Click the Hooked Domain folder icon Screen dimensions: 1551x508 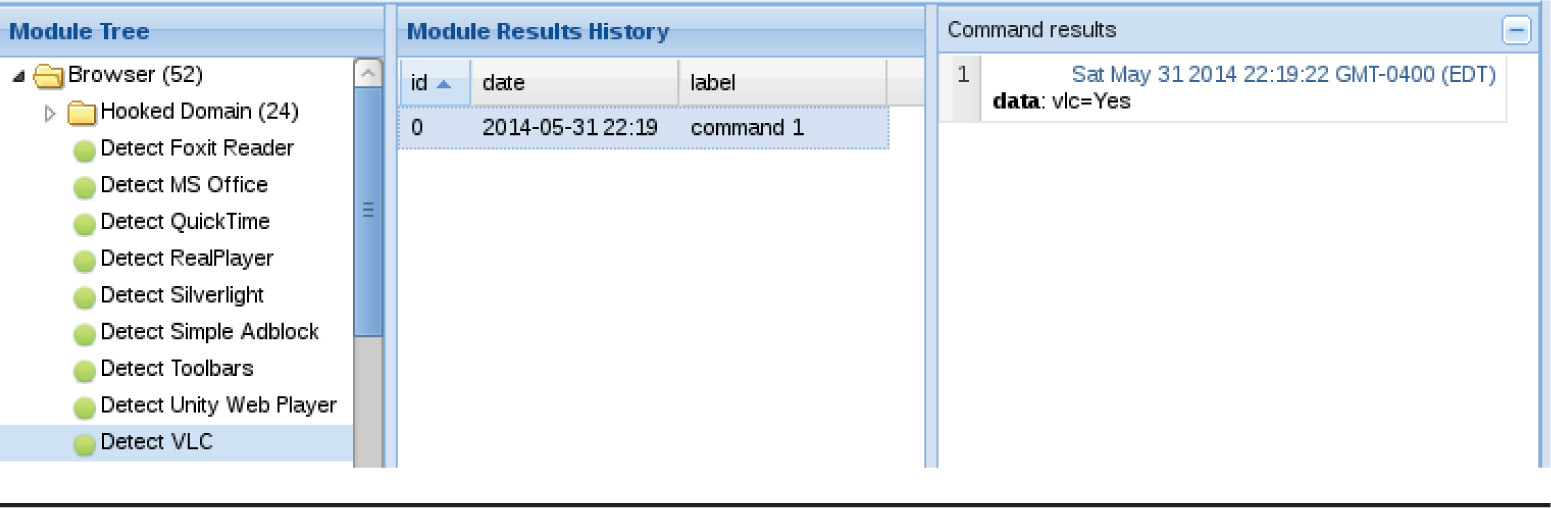tap(82, 113)
